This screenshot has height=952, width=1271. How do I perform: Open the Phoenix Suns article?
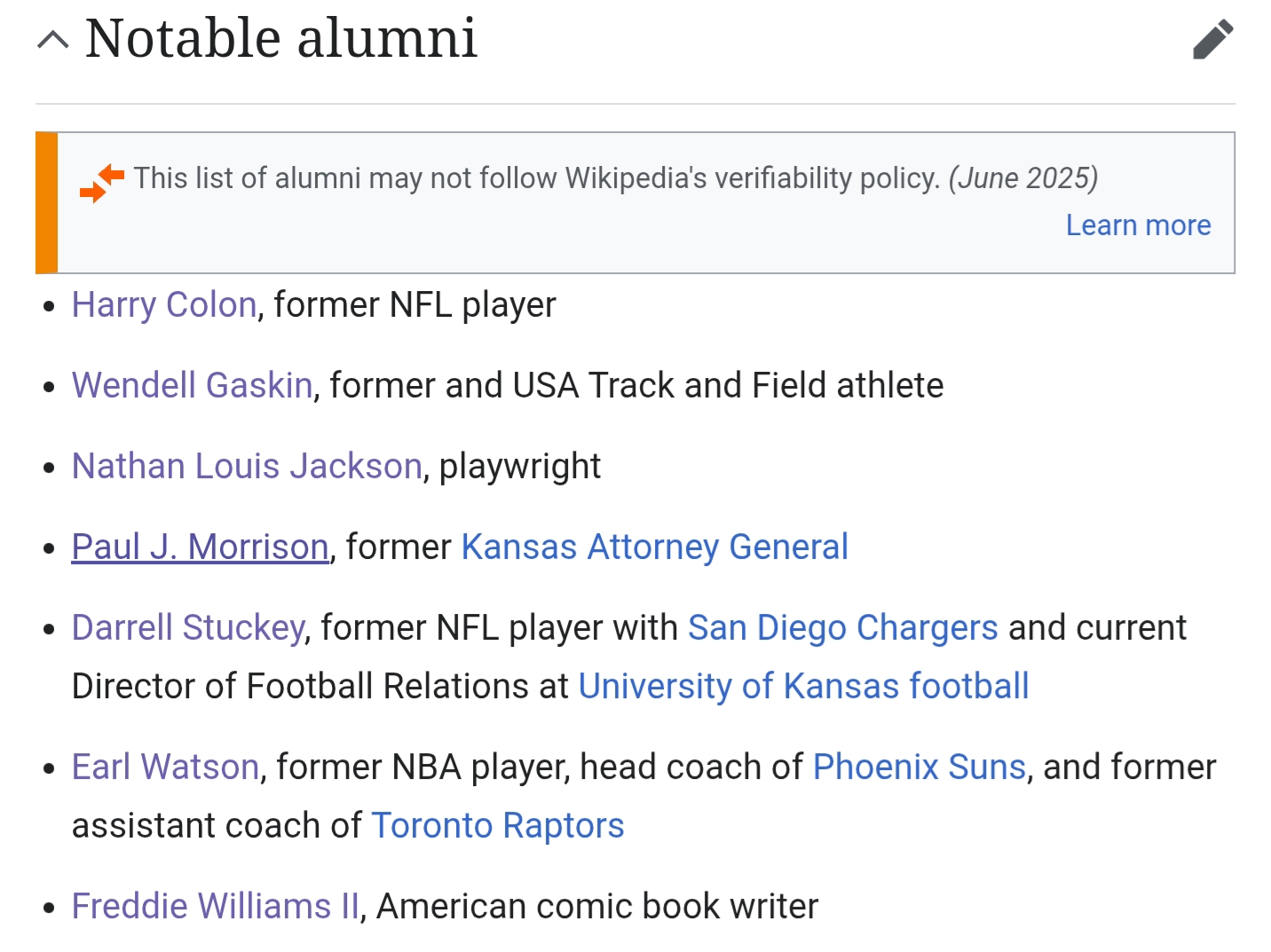919,767
